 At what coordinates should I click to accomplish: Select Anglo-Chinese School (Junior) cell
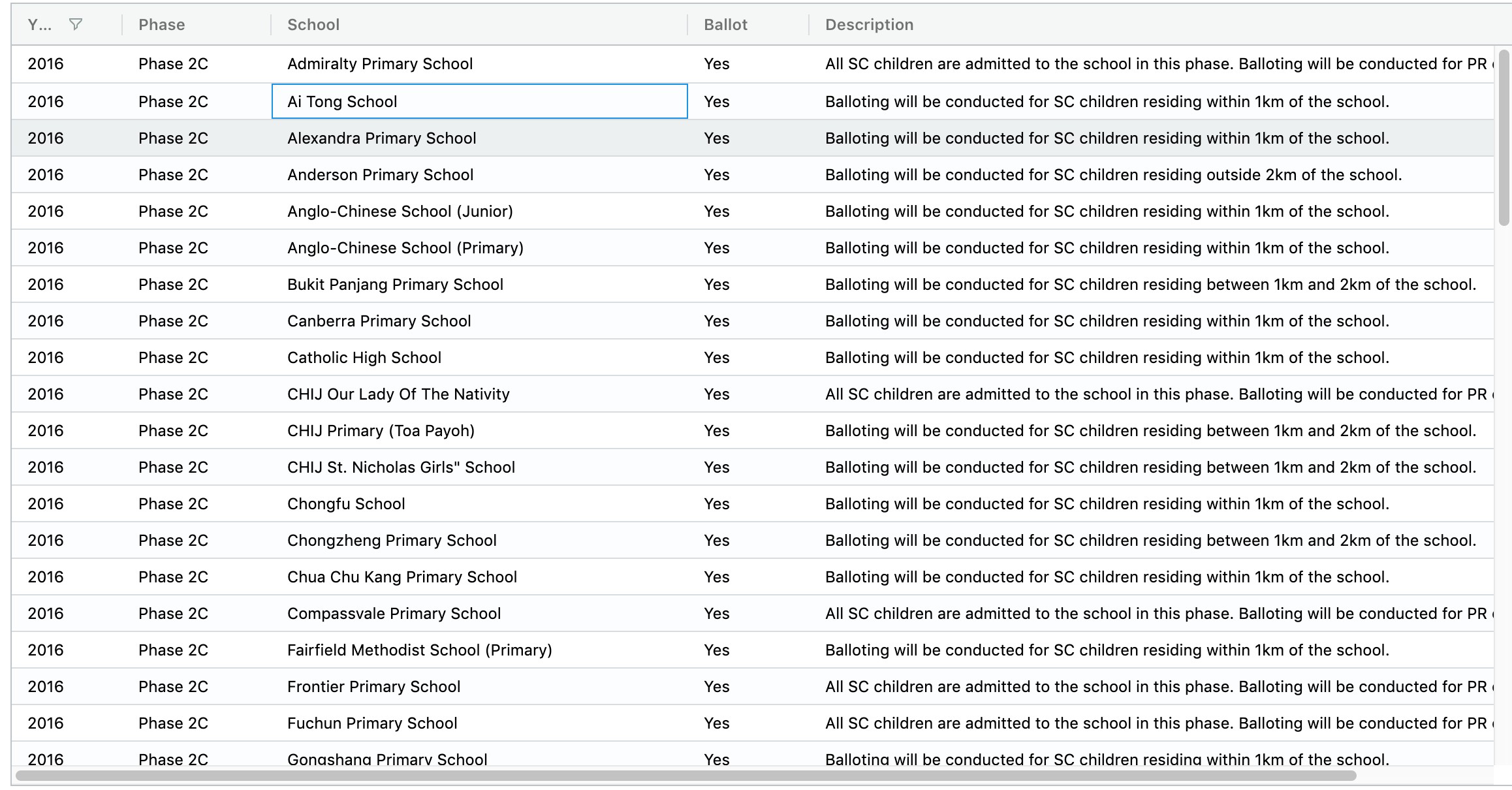coord(400,212)
